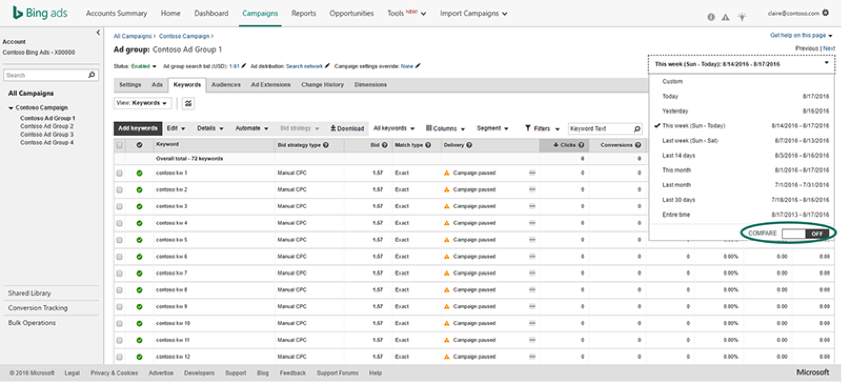Open account settings gear icon

point(825,13)
